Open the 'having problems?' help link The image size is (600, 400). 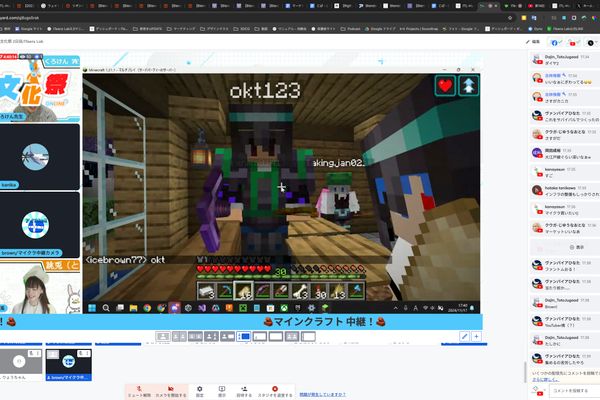click(x=322, y=394)
